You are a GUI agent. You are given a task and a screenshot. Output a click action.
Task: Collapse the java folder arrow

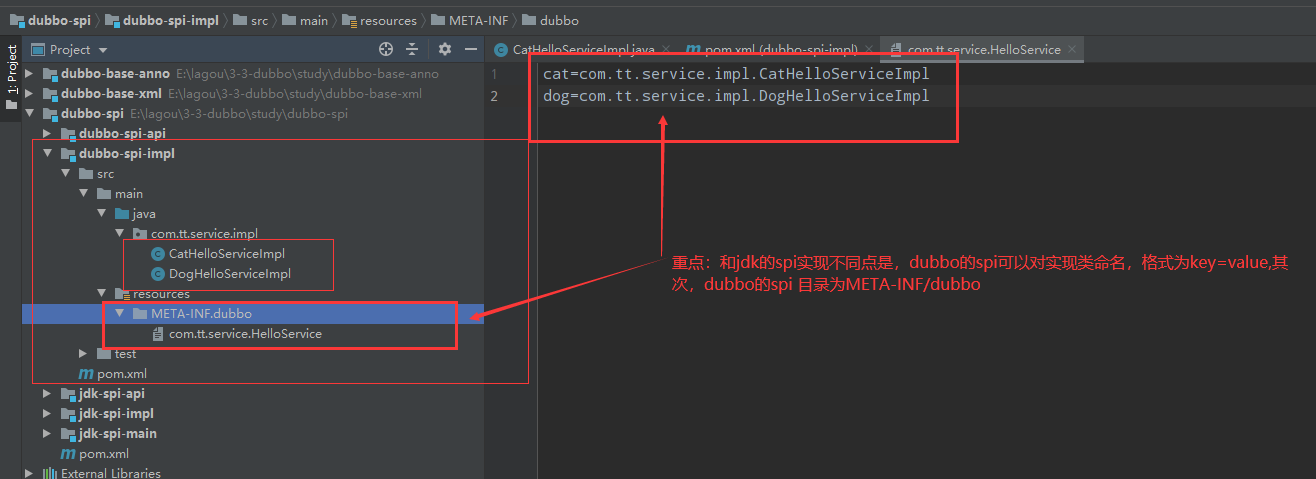[x=101, y=214]
